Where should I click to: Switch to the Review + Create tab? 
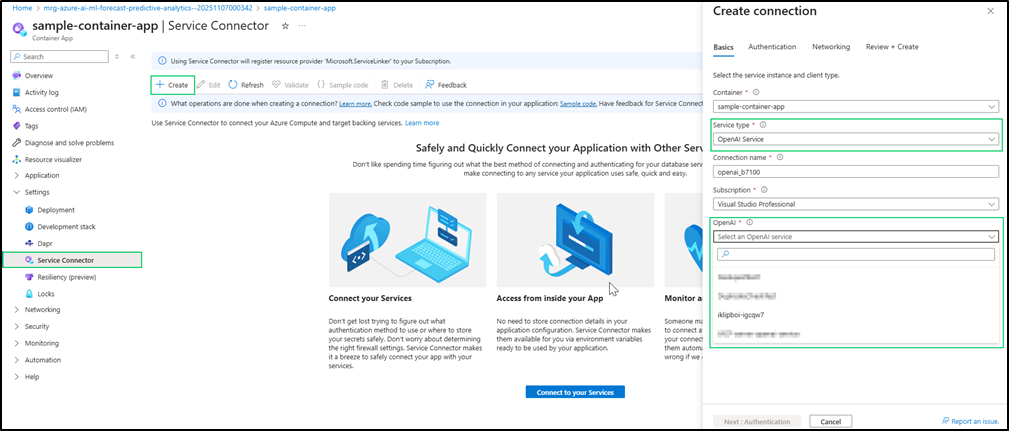pos(892,47)
